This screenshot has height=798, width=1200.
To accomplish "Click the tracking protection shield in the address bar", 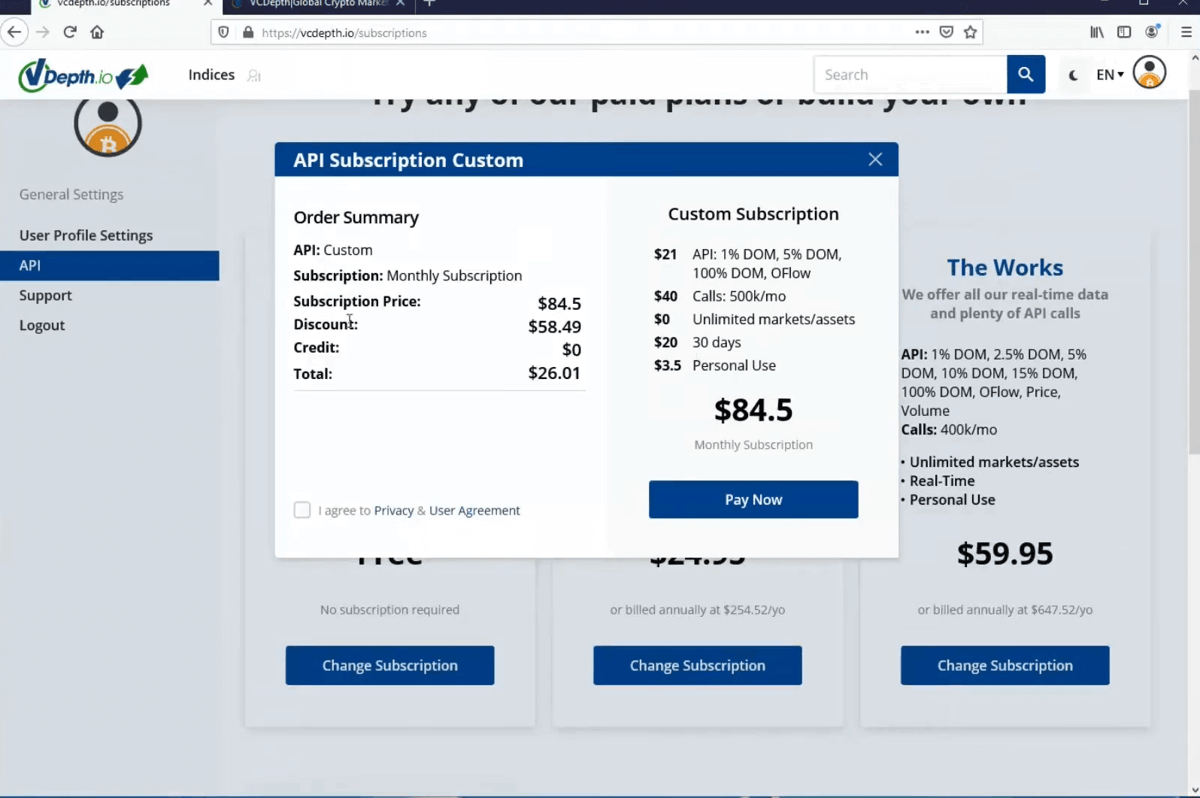I will click(x=222, y=31).
